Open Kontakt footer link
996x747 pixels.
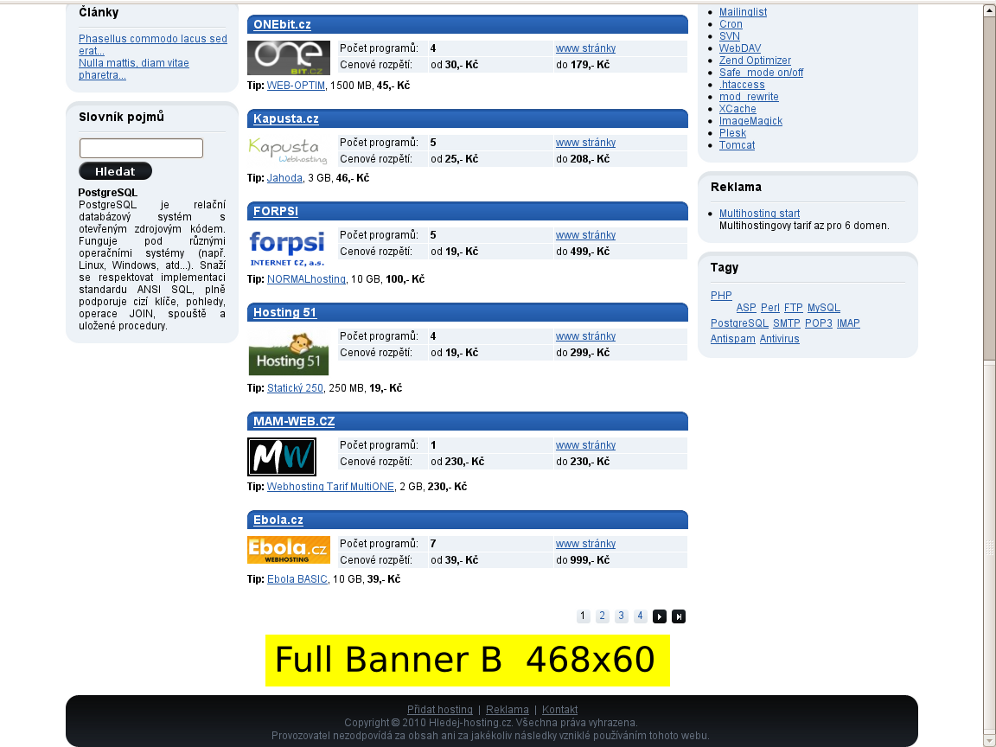click(560, 710)
